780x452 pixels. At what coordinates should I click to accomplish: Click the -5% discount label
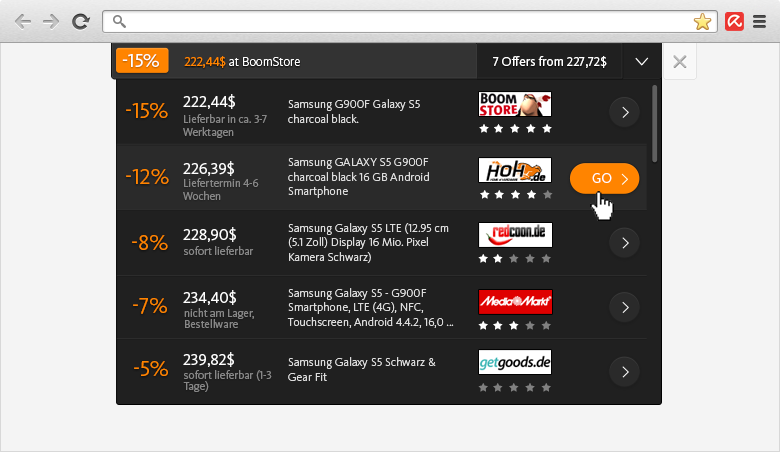[x=150, y=369]
